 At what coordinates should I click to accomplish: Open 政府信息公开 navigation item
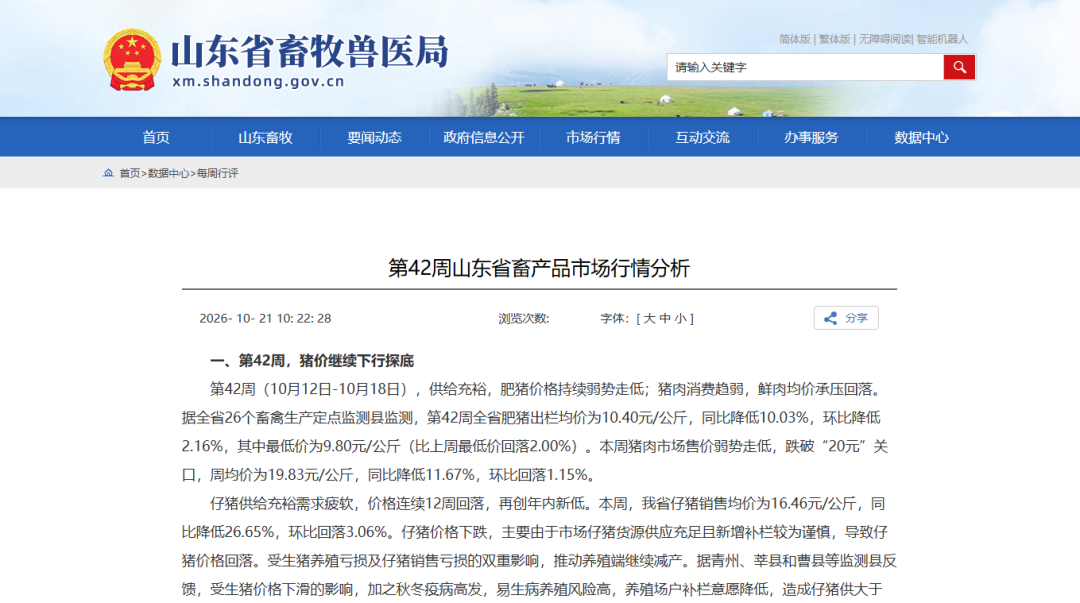484,137
